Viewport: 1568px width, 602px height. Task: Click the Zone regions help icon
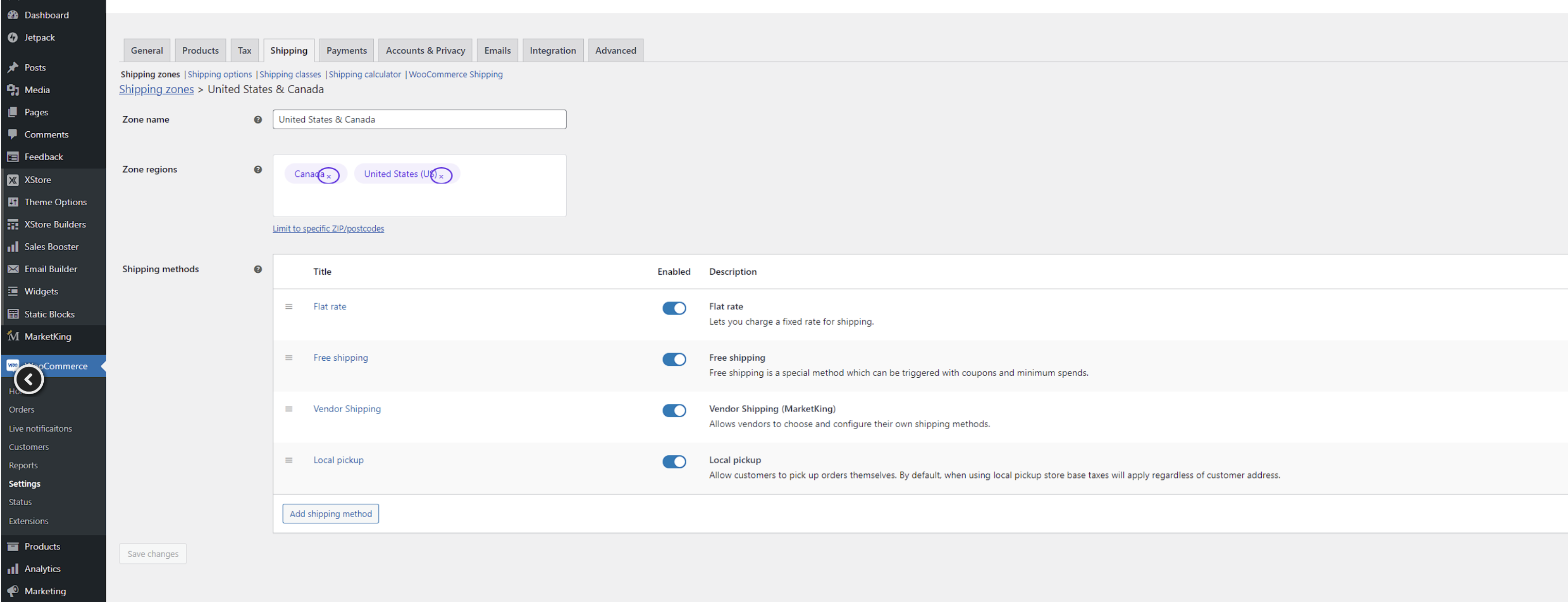[258, 169]
